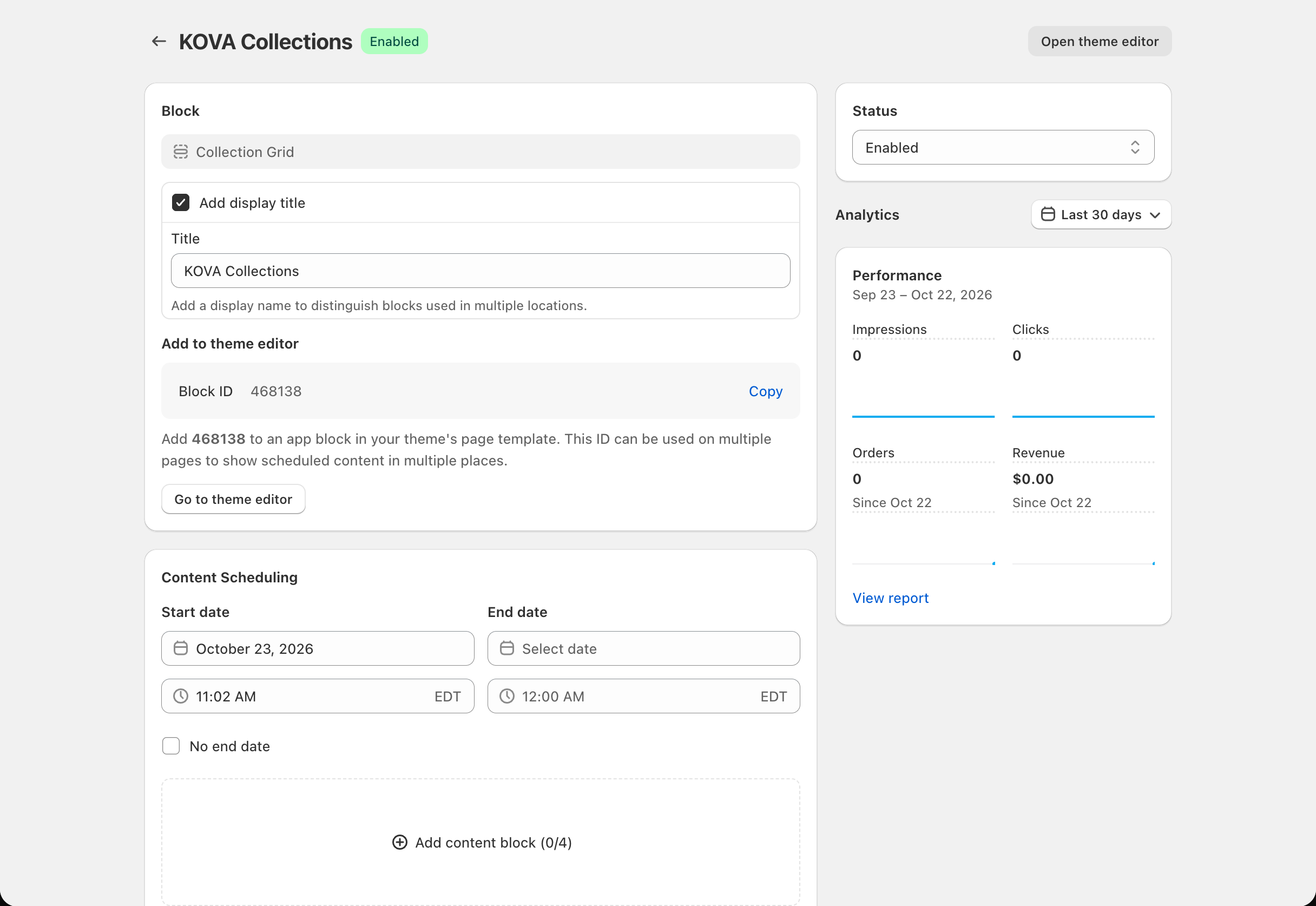Go back using the left arrow icon
Image resolution: width=1316 pixels, height=906 pixels.
click(159, 42)
